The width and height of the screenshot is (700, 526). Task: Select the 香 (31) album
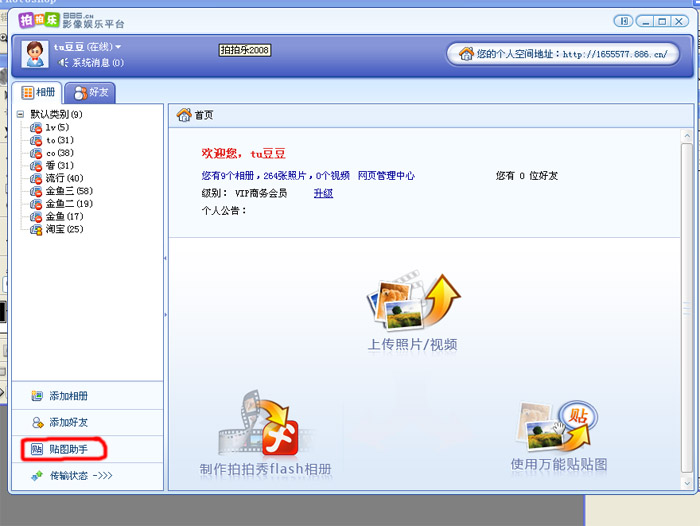point(60,165)
